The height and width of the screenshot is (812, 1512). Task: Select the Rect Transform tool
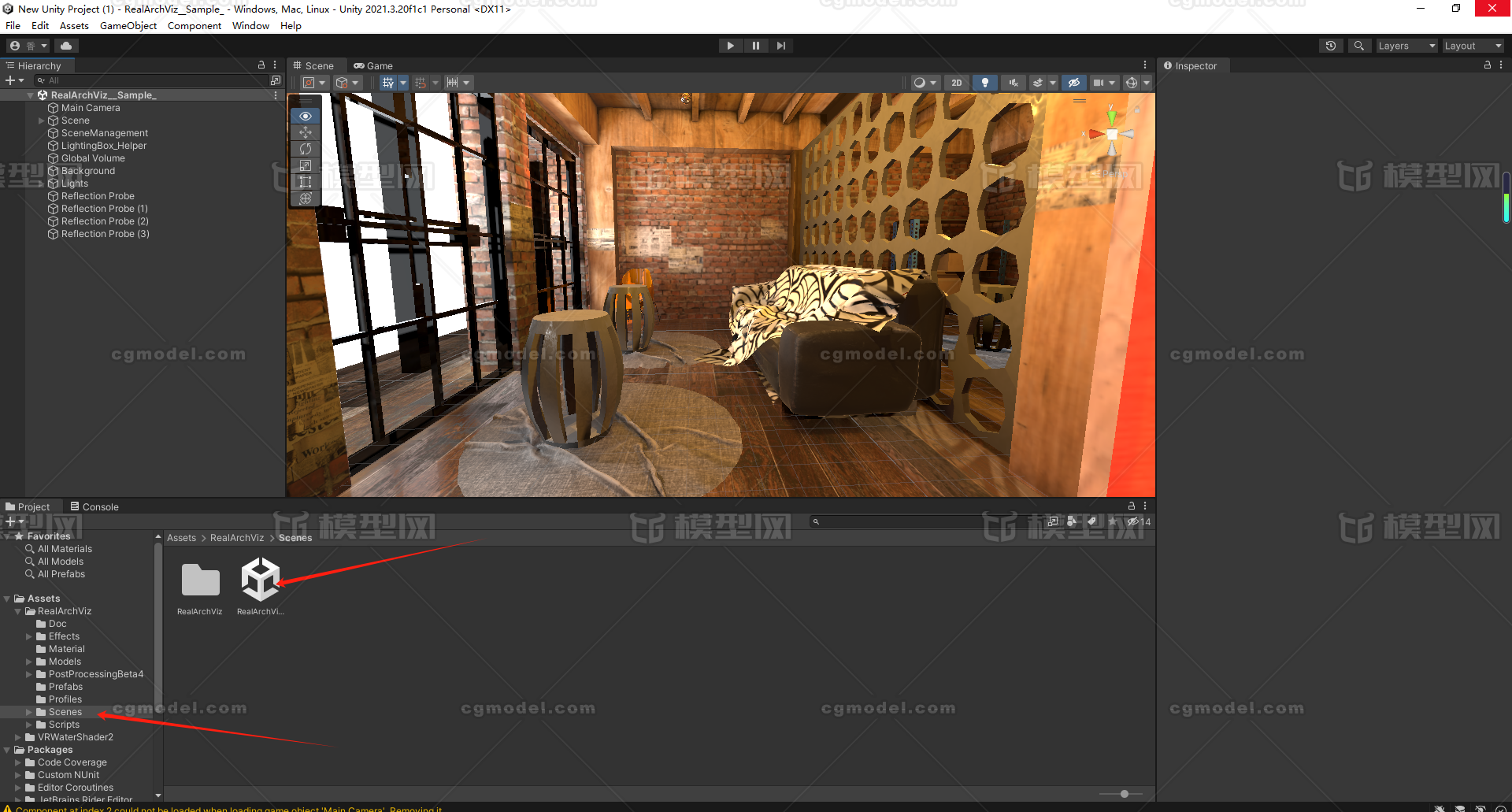click(x=305, y=182)
